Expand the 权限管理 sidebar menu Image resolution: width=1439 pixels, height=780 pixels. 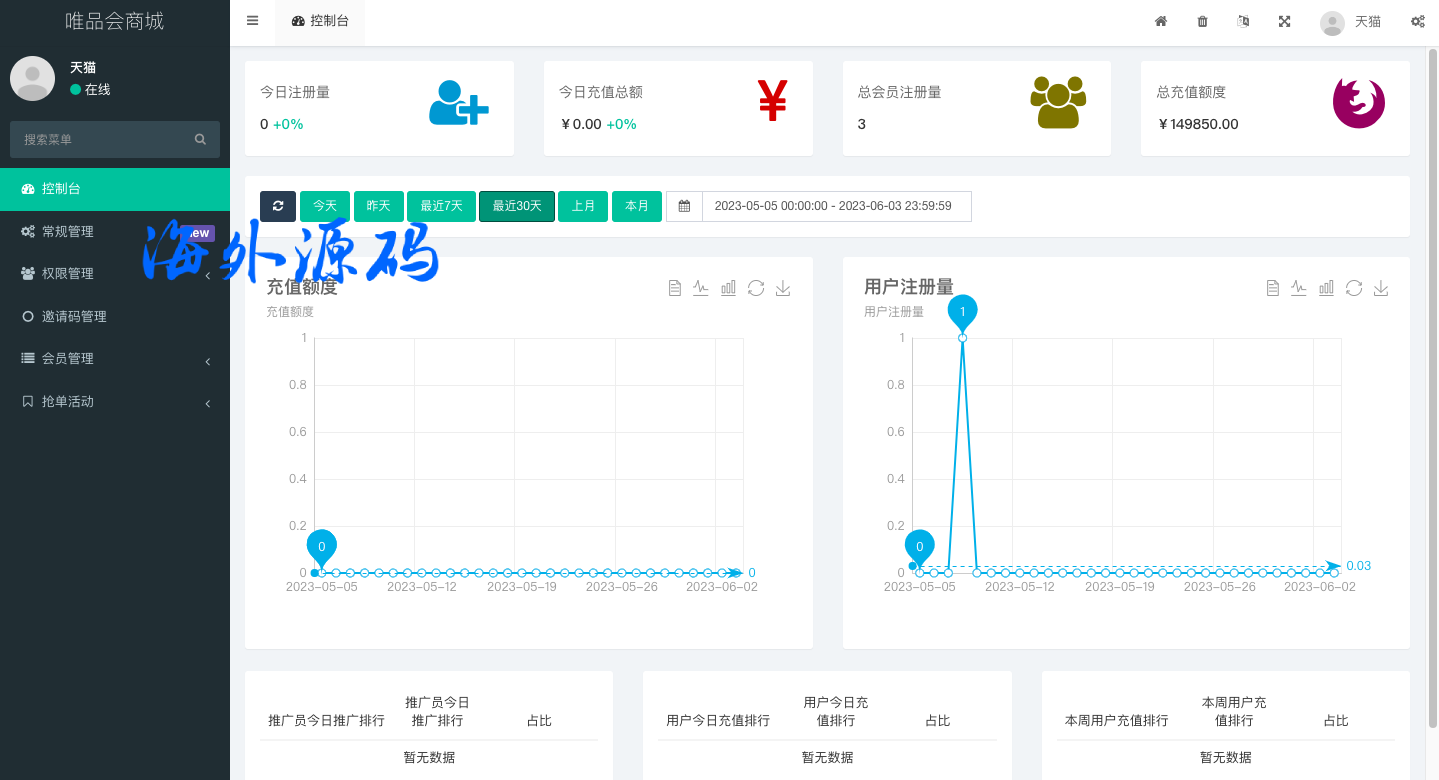point(114,274)
